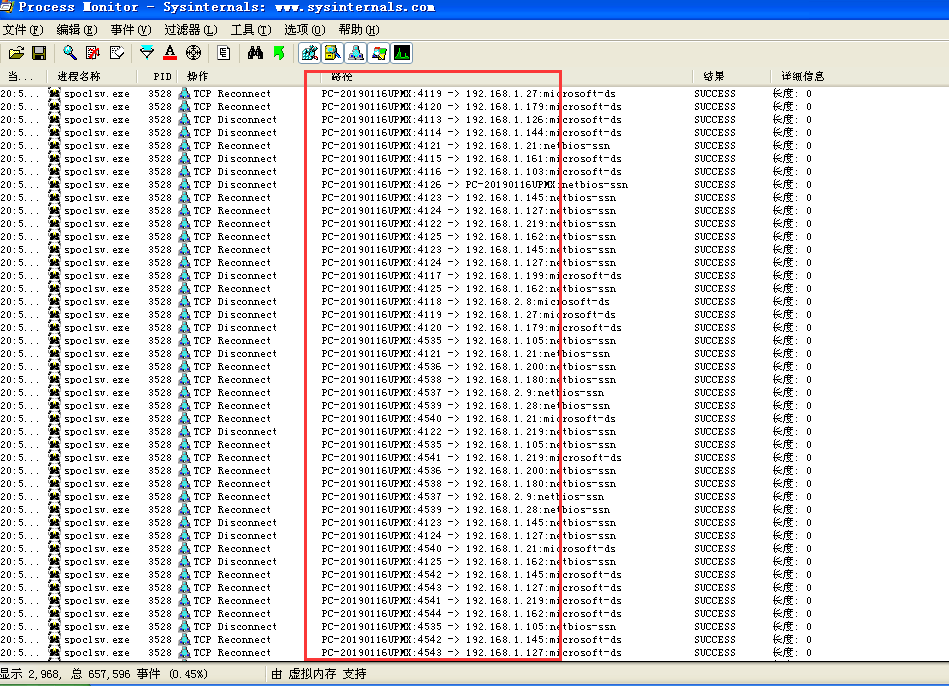Open the 选项(O) menu

(304, 30)
